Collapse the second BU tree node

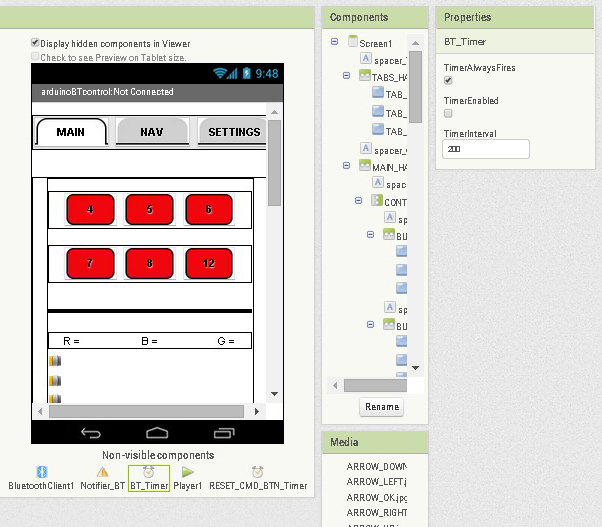click(370, 324)
